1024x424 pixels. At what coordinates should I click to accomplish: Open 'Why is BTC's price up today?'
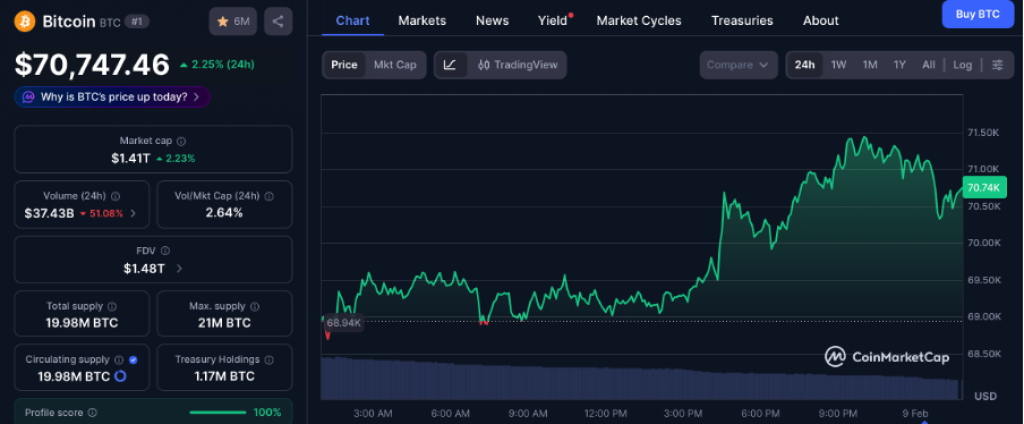113,97
